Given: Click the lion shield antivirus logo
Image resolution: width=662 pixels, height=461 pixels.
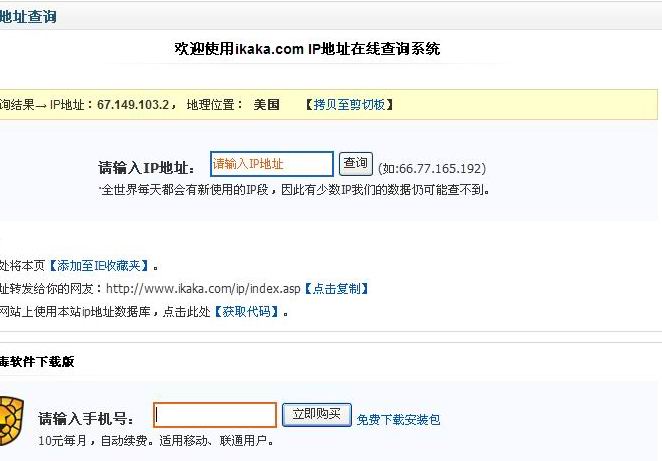Looking at the screenshot, I should coord(11,421).
